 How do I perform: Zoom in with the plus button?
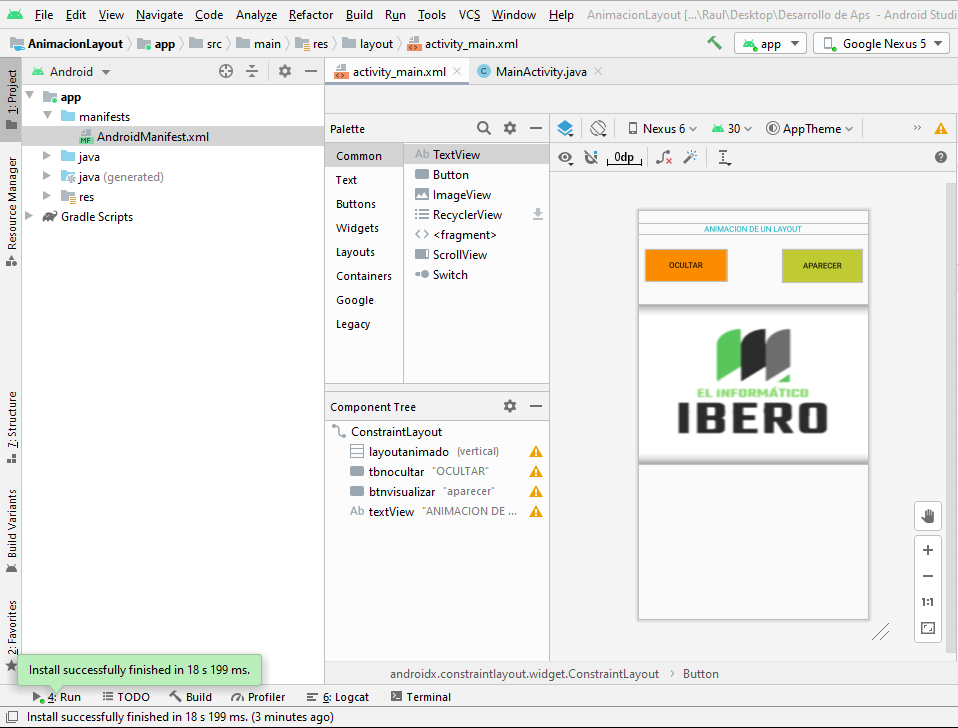(927, 550)
